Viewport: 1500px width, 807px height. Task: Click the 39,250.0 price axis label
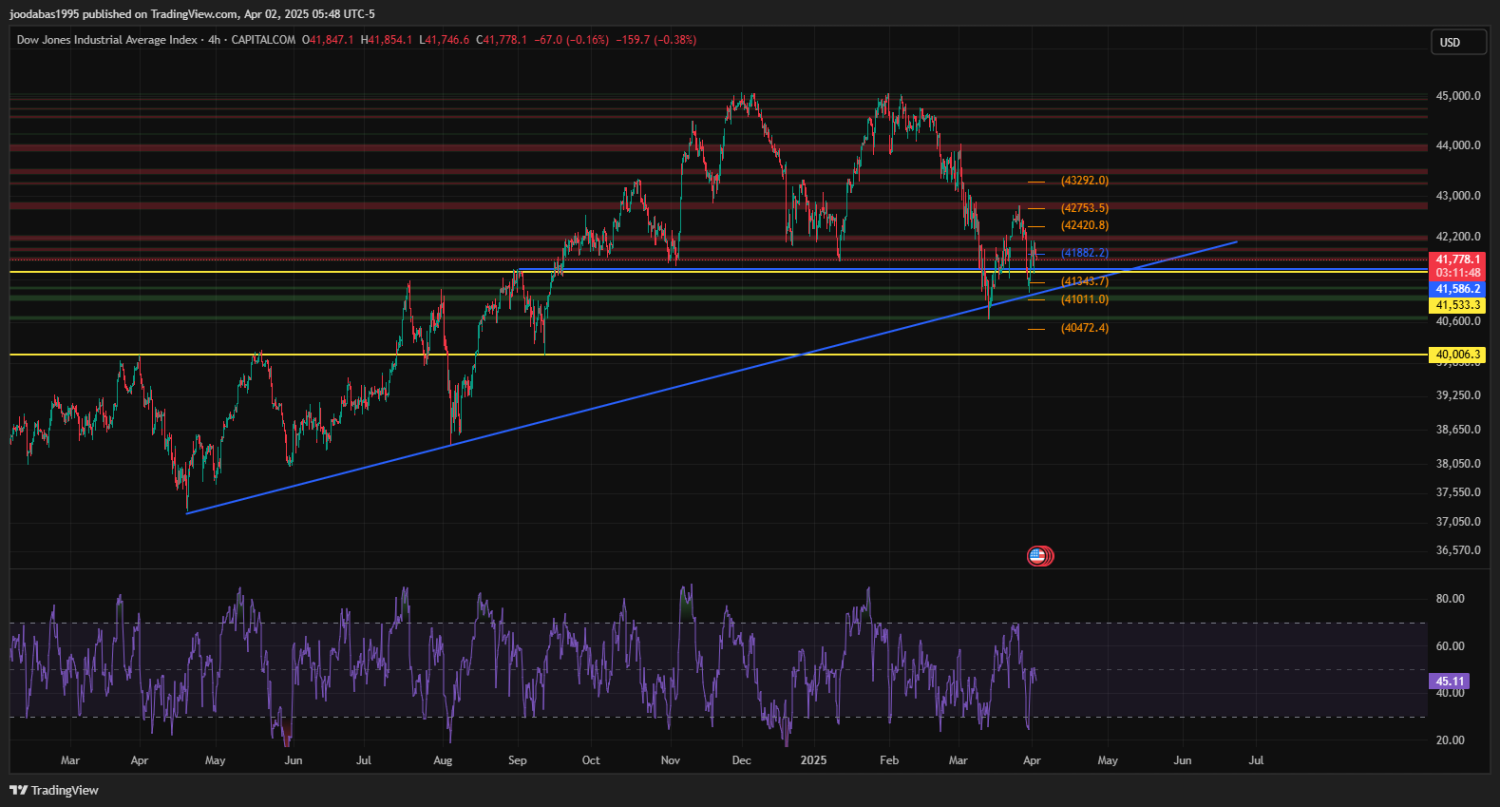[x=1458, y=395]
